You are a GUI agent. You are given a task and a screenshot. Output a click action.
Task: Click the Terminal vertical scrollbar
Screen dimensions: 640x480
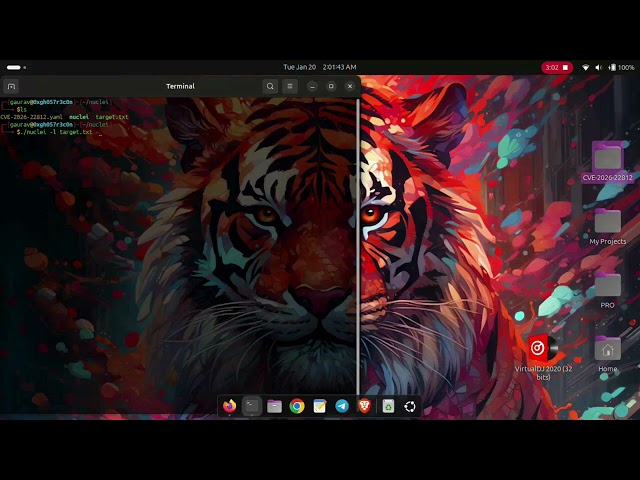(358, 247)
